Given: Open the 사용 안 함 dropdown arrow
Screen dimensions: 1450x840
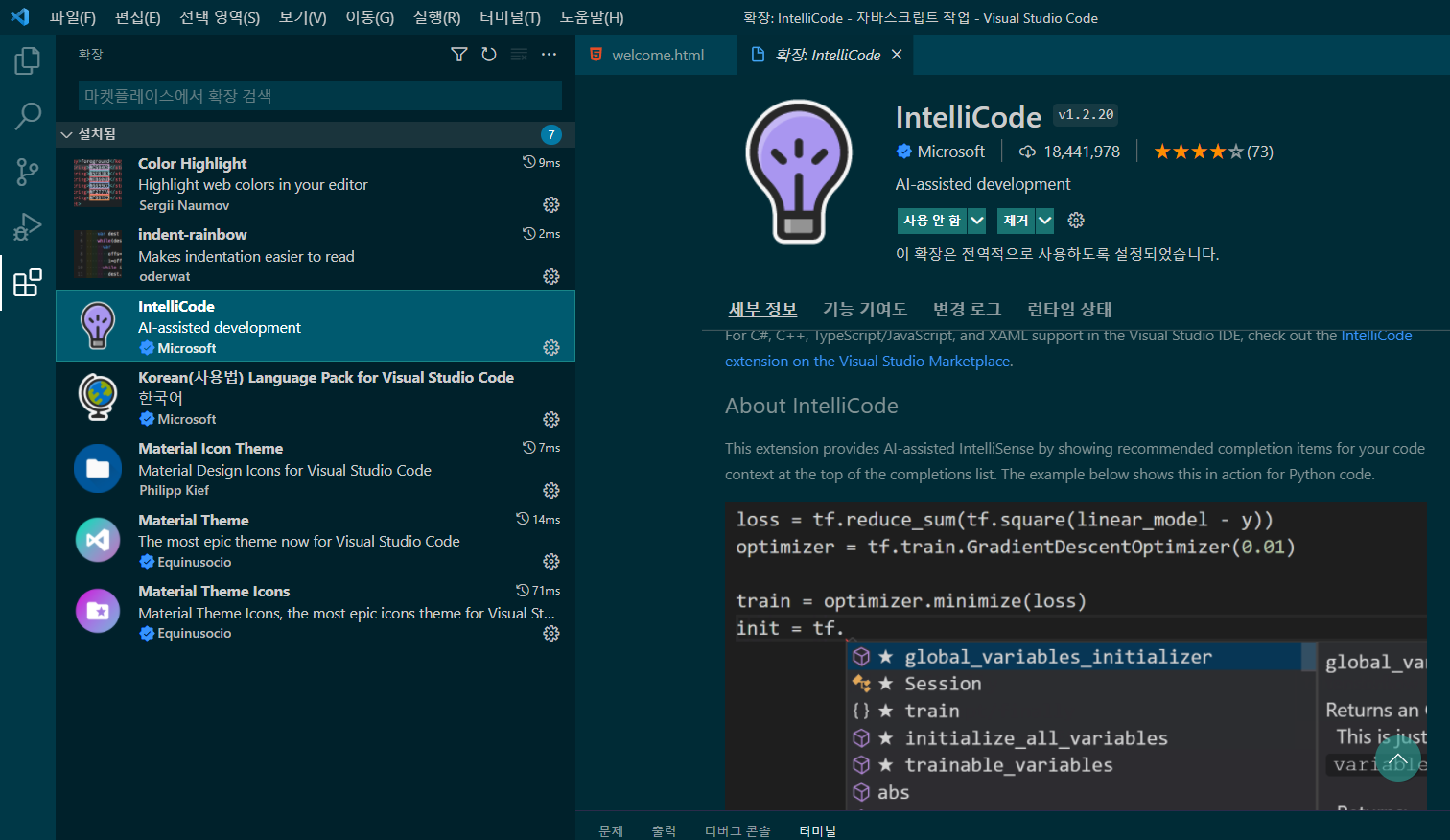Looking at the screenshot, I should [976, 221].
